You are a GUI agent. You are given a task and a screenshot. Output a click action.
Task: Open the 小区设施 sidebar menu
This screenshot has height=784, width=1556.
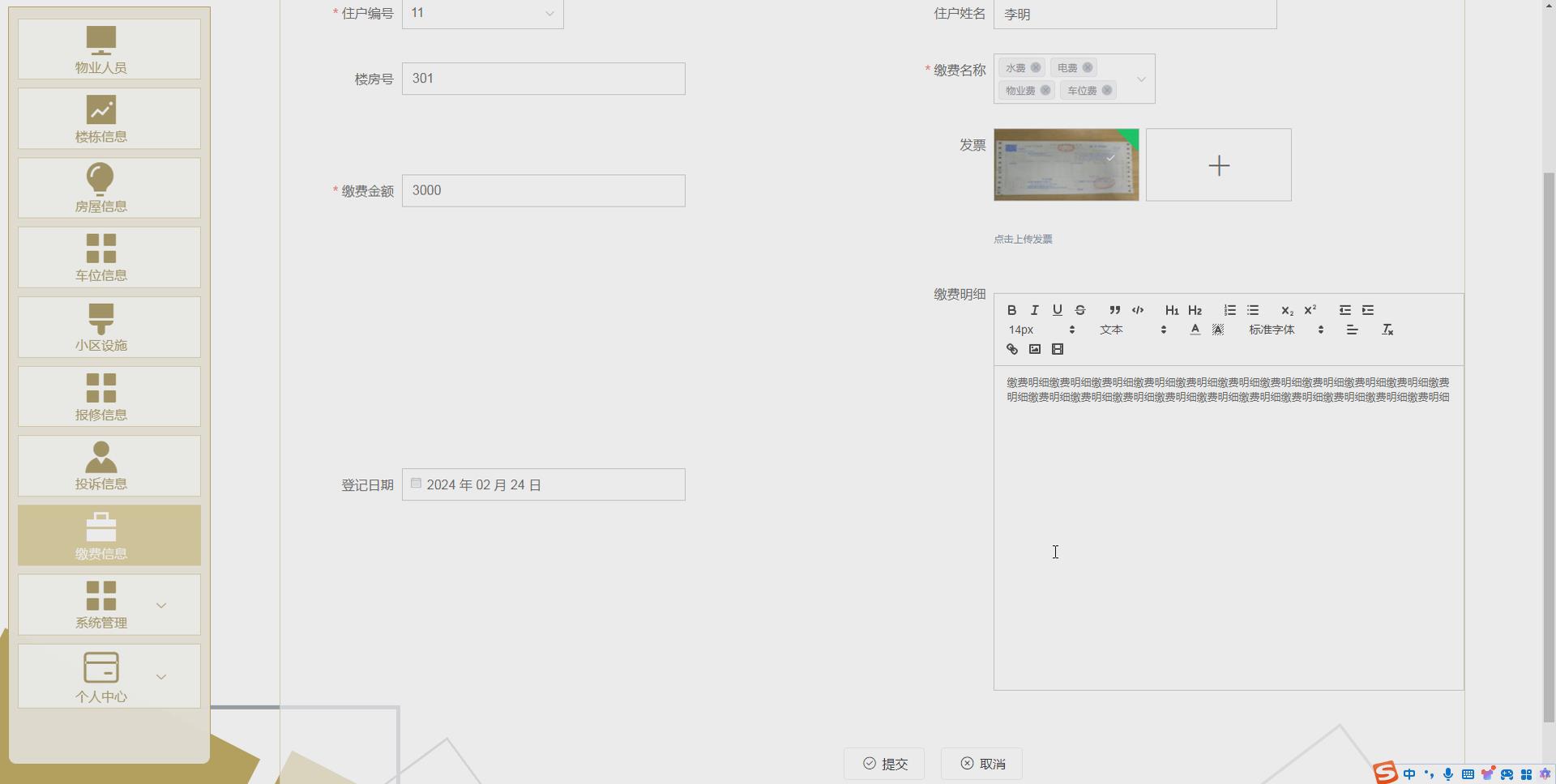[109, 327]
